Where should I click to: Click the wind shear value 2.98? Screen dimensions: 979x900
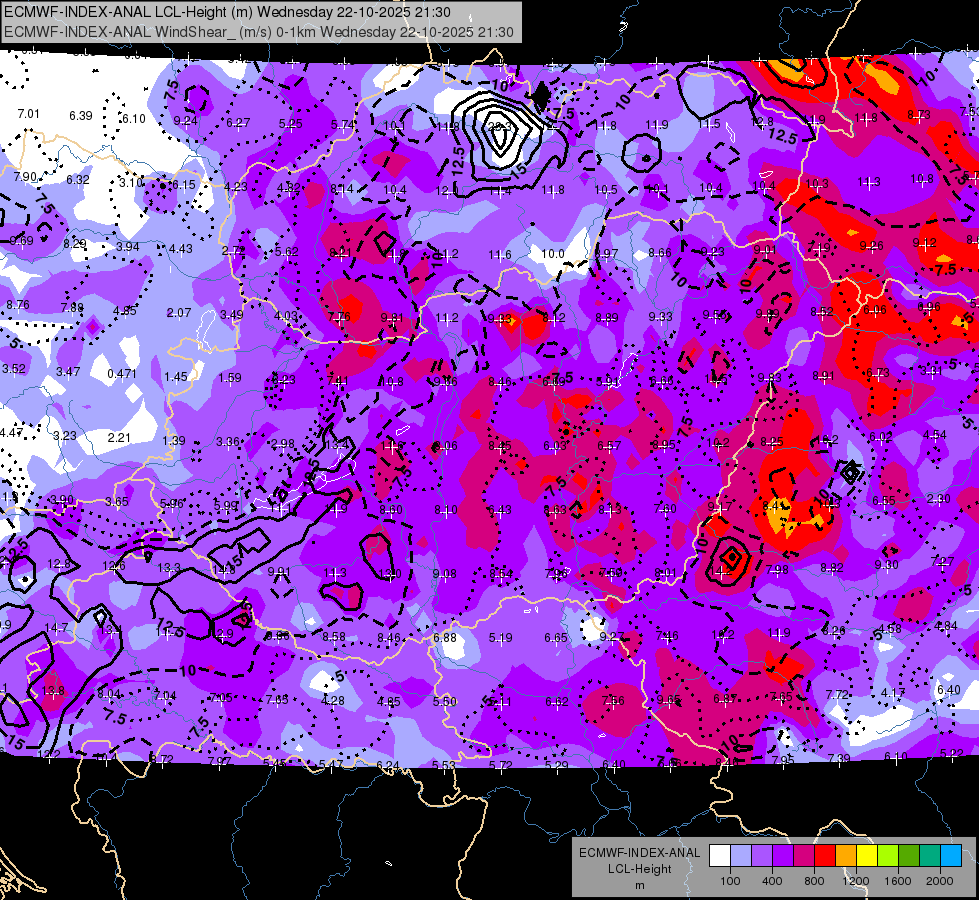tap(283, 443)
